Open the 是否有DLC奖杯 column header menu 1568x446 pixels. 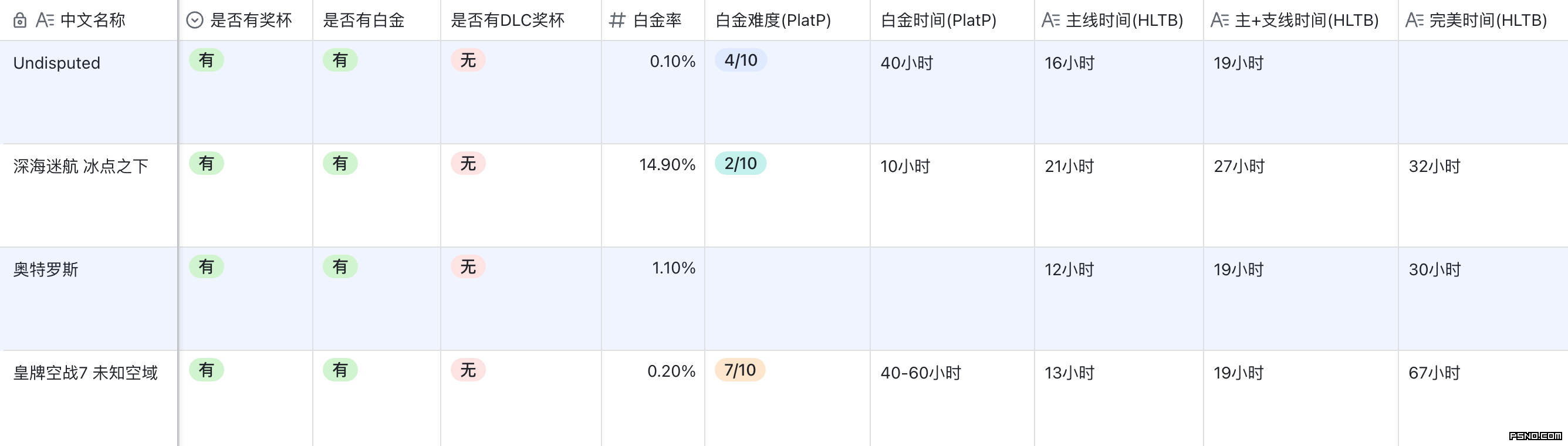point(508,21)
